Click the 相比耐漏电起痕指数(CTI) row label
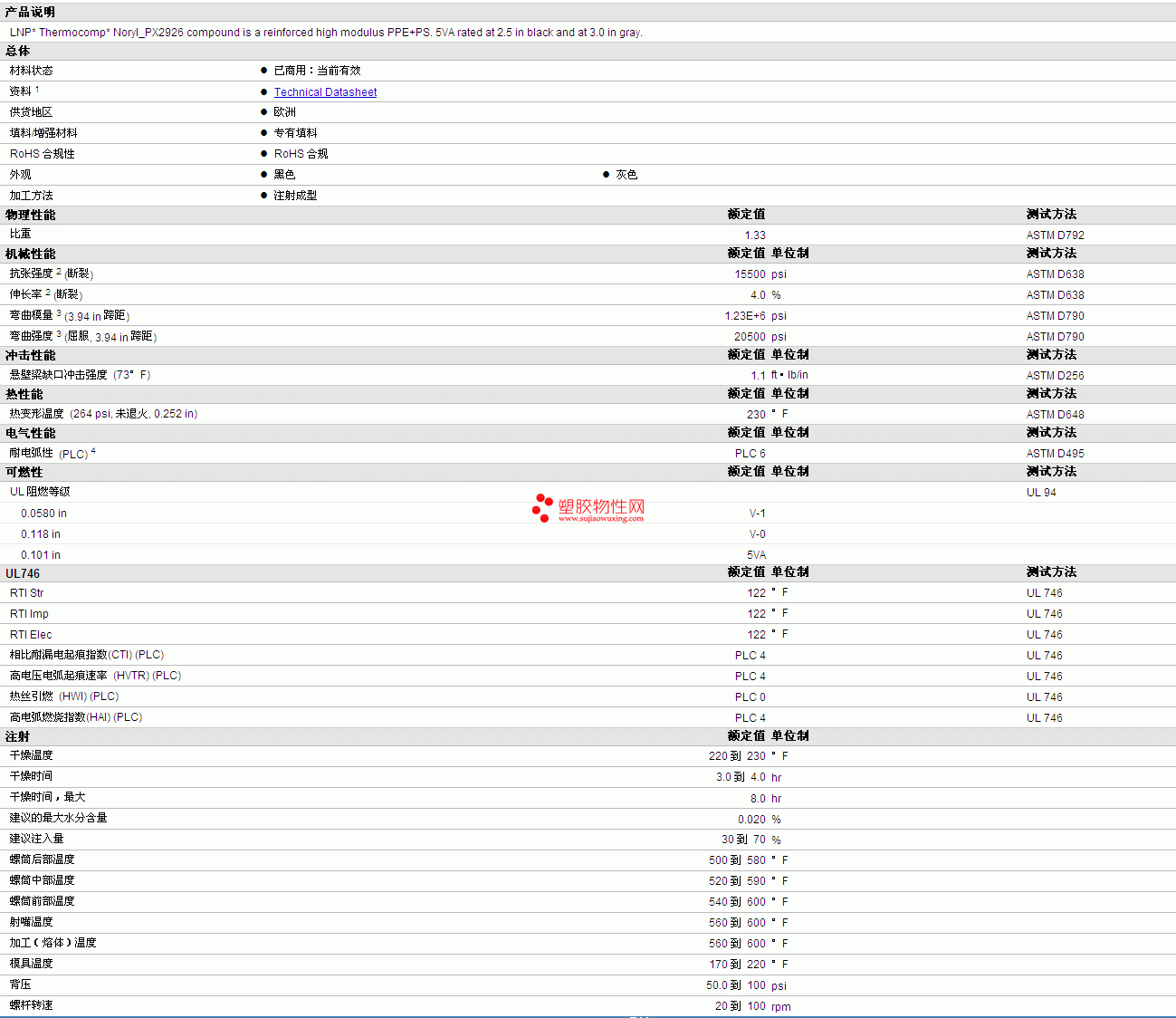Viewport: 1176px width, 1018px height. (87, 655)
